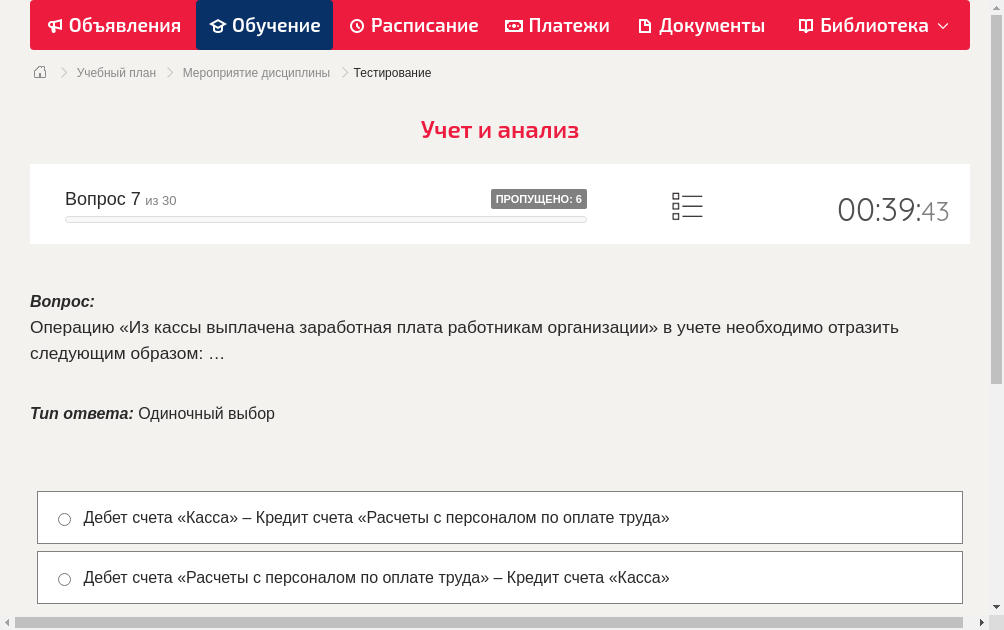Click the test progress bar under Вопрос 7
This screenshot has height=630, width=1004.
(325, 218)
